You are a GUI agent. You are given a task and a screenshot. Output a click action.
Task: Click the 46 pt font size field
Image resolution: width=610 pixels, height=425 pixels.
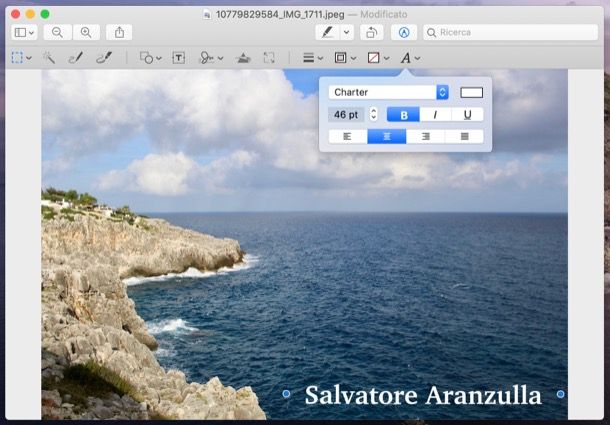click(346, 114)
